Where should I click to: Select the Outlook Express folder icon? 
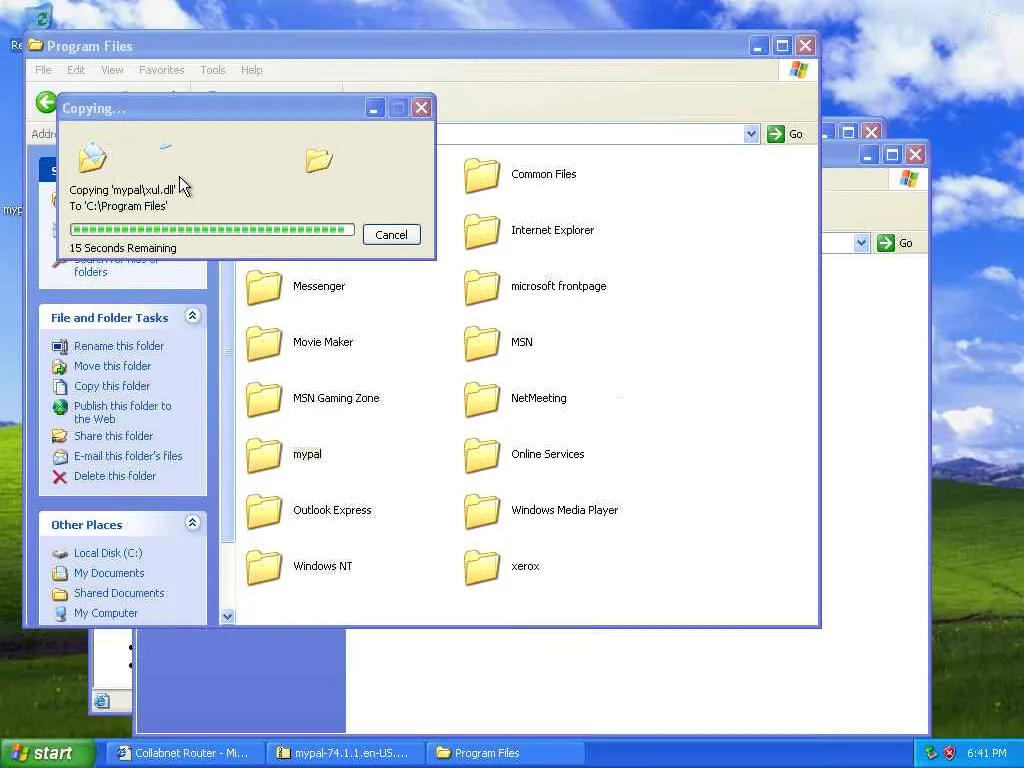click(264, 511)
